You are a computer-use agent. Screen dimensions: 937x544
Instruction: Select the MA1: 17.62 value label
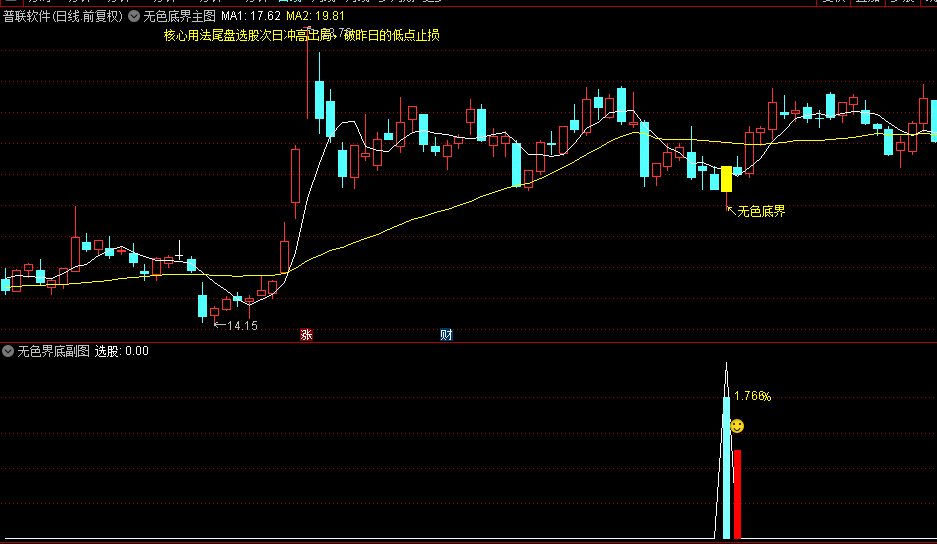250,16
